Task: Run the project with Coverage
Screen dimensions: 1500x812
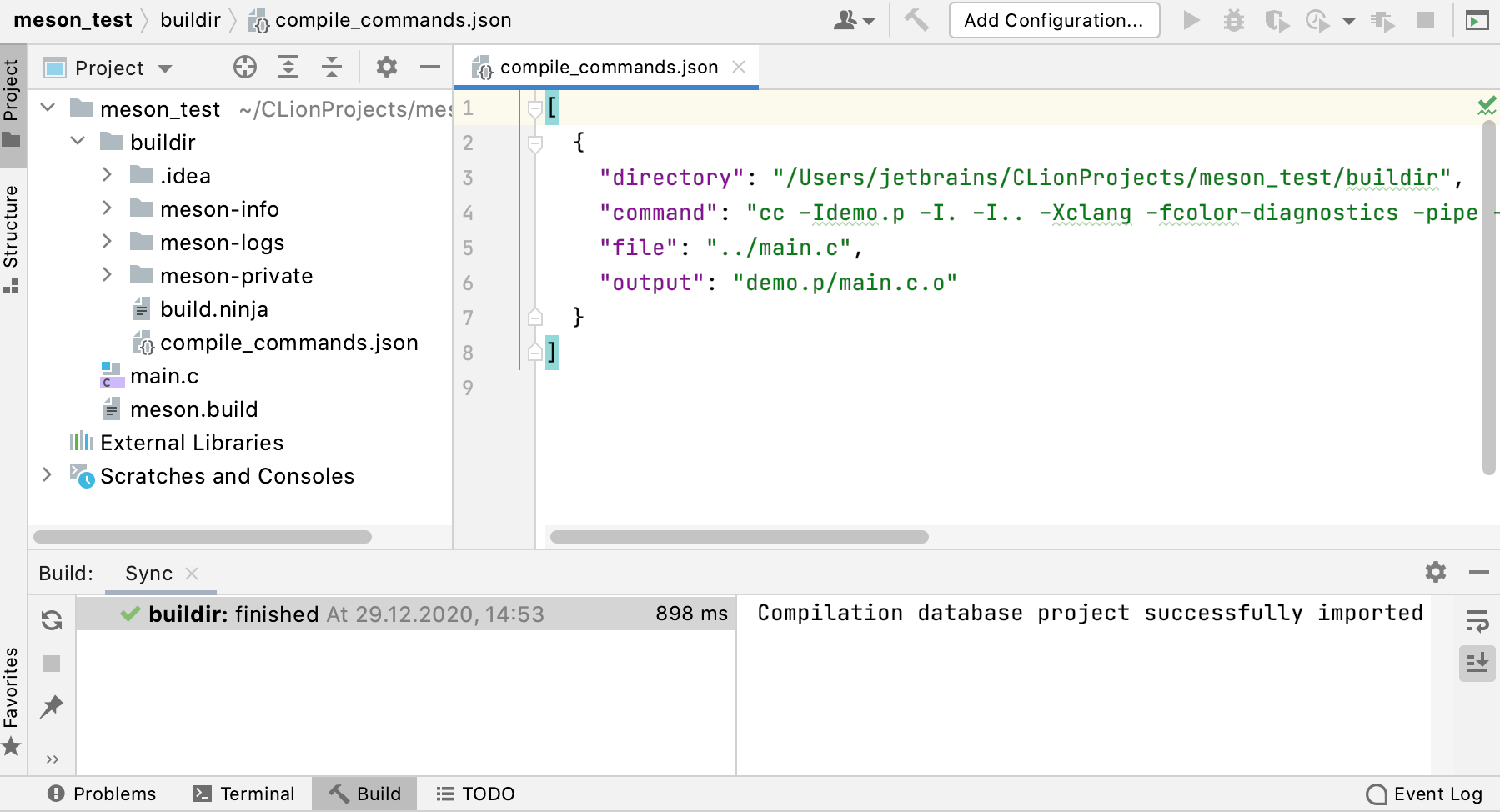Action: (1277, 21)
